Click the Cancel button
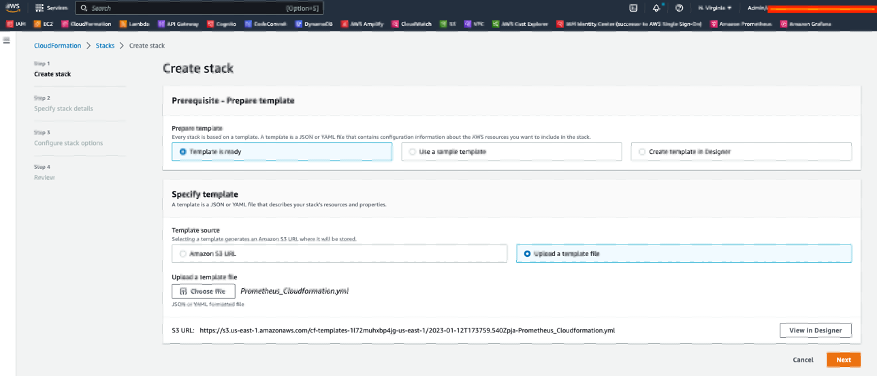 click(803, 360)
